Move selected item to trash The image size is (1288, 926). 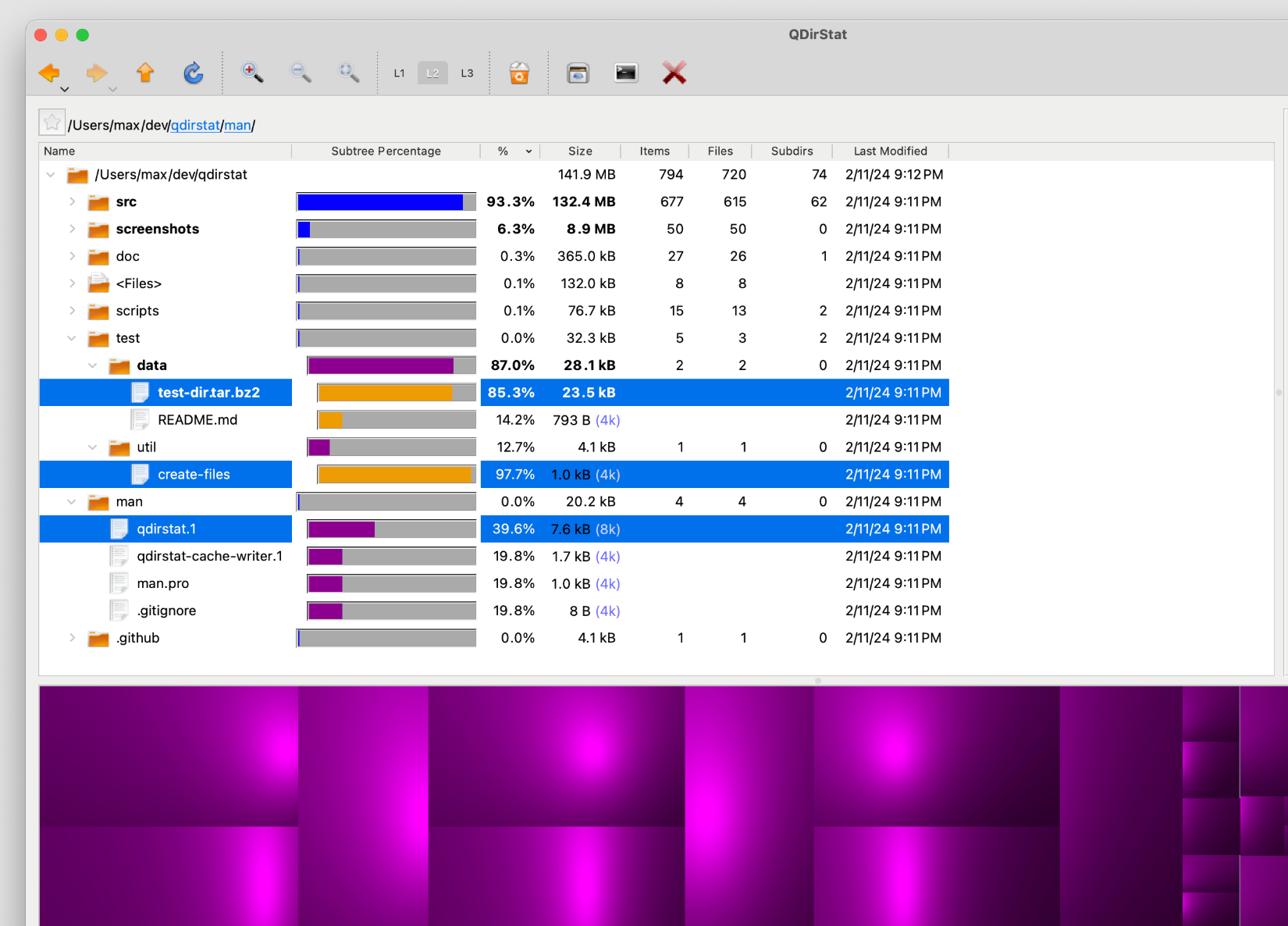click(519, 73)
